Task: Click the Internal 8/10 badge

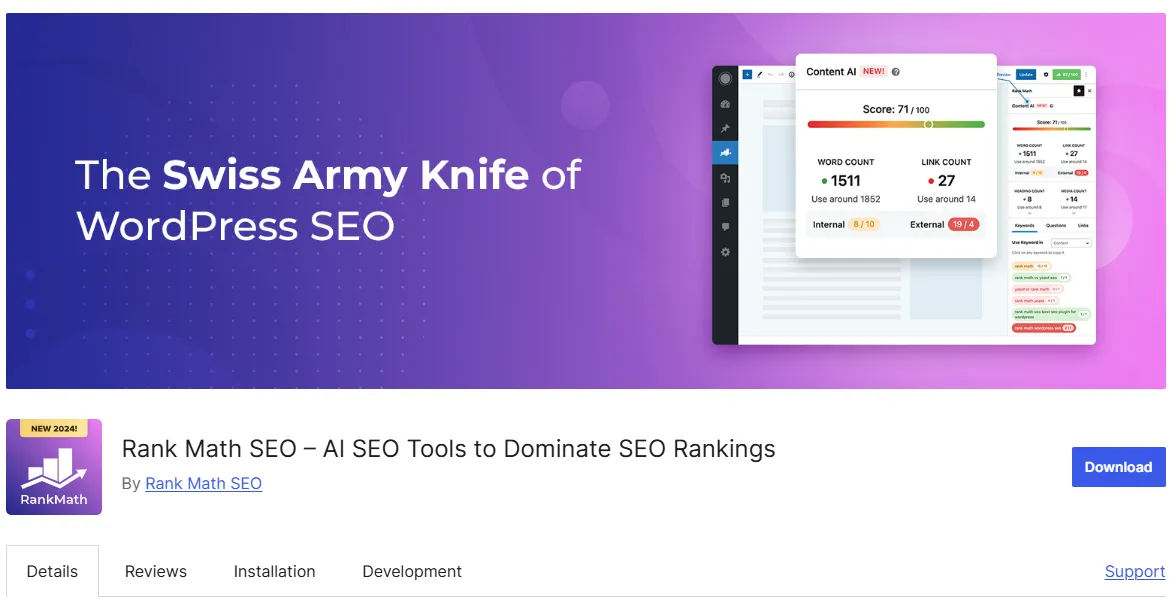Action: point(864,224)
